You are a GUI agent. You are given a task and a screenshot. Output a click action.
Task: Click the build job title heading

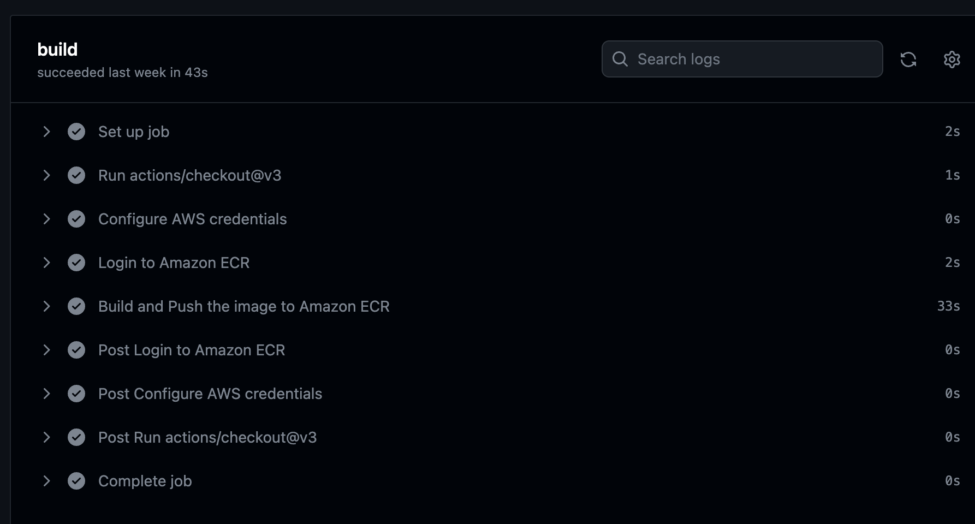(x=57, y=50)
